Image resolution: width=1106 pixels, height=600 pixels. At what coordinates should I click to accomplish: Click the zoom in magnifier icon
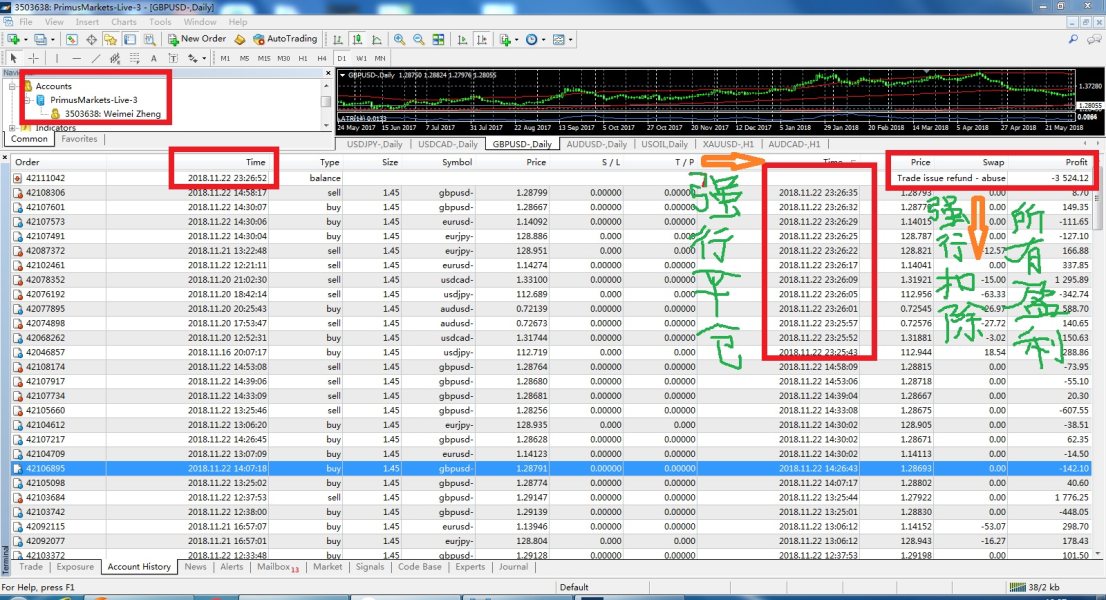(x=399, y=40)
